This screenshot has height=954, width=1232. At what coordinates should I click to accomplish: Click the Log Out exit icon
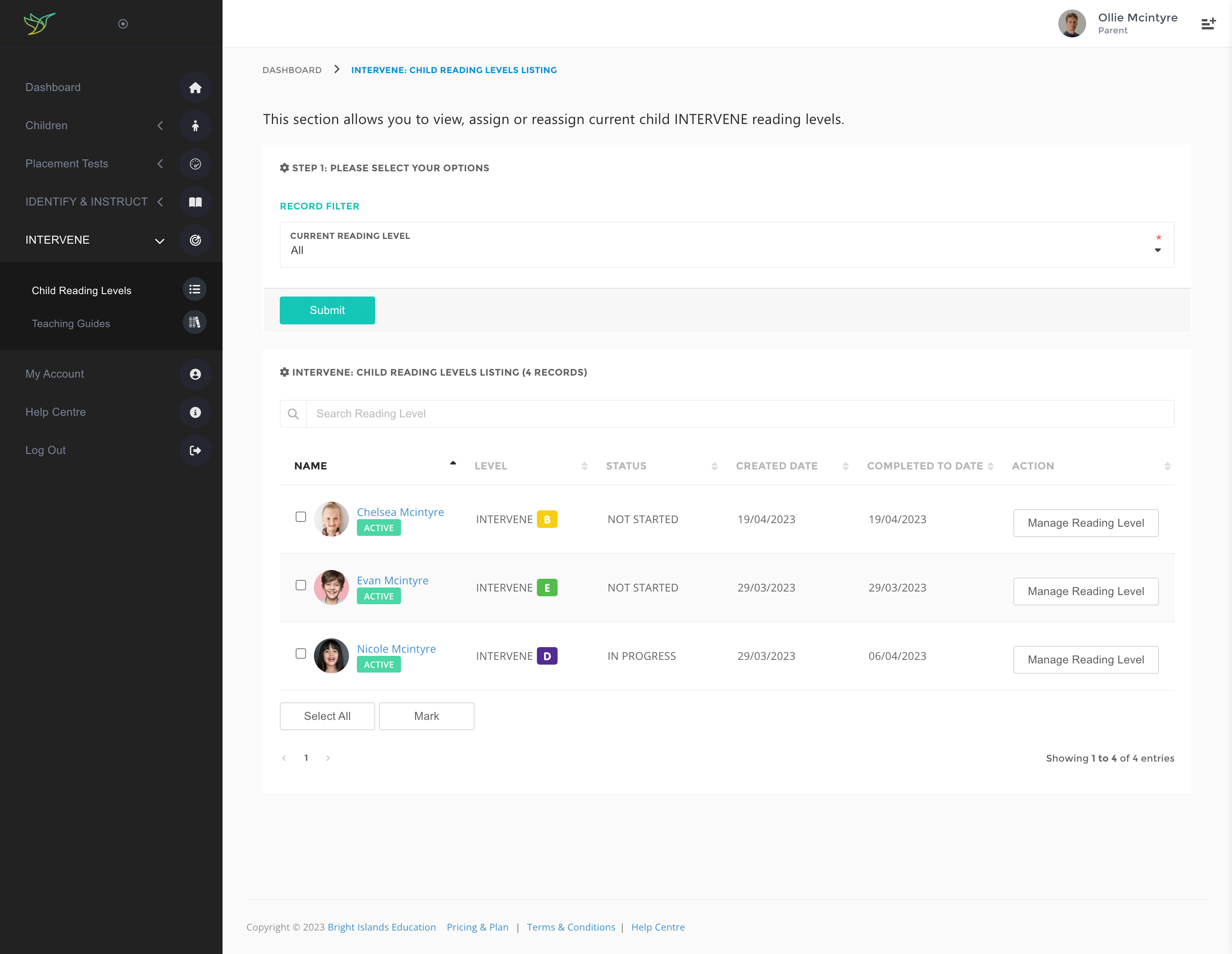[x=195, y=450]
